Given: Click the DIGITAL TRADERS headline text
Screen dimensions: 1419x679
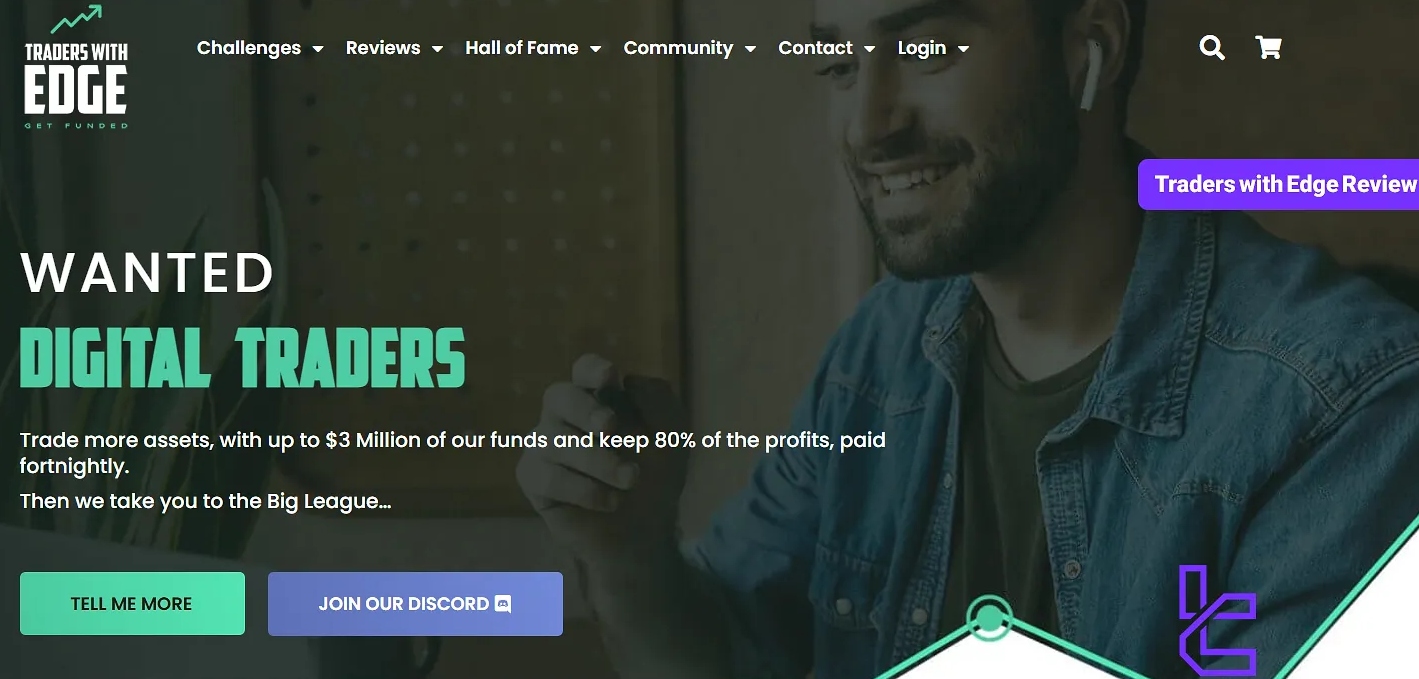Looking at the screenshot, I should click(x=243, y=358).
